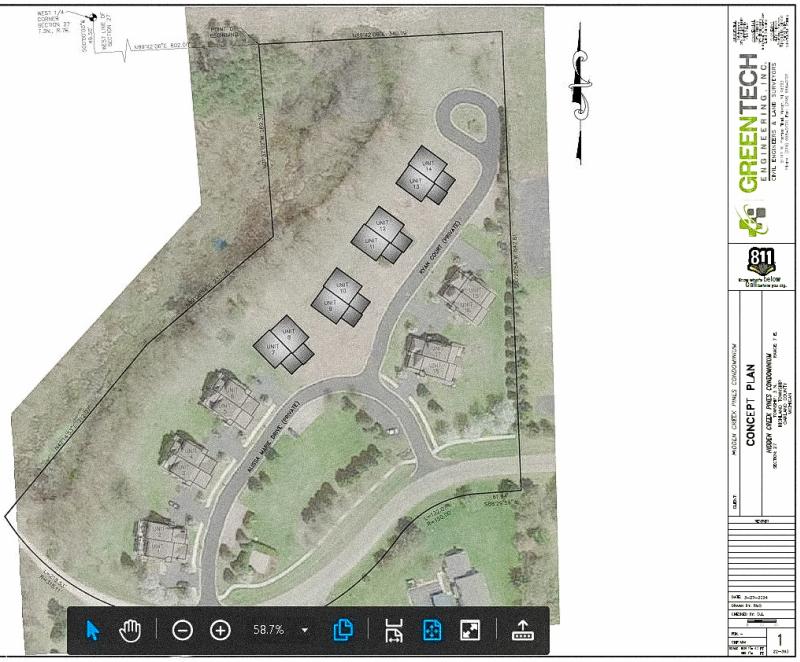Toggle fit one full page view
The image size is (800, 662).
[x=432, y=630]
